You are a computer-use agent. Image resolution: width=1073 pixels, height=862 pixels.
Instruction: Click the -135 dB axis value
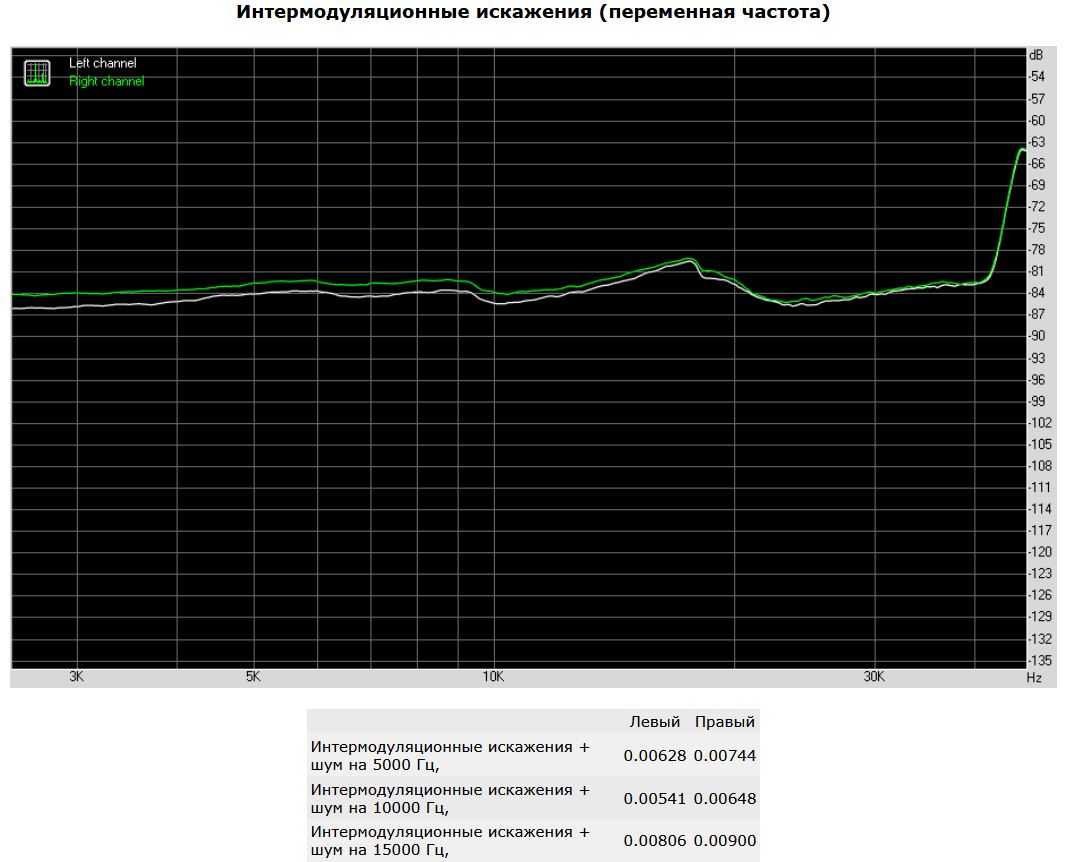(1040, 660)
